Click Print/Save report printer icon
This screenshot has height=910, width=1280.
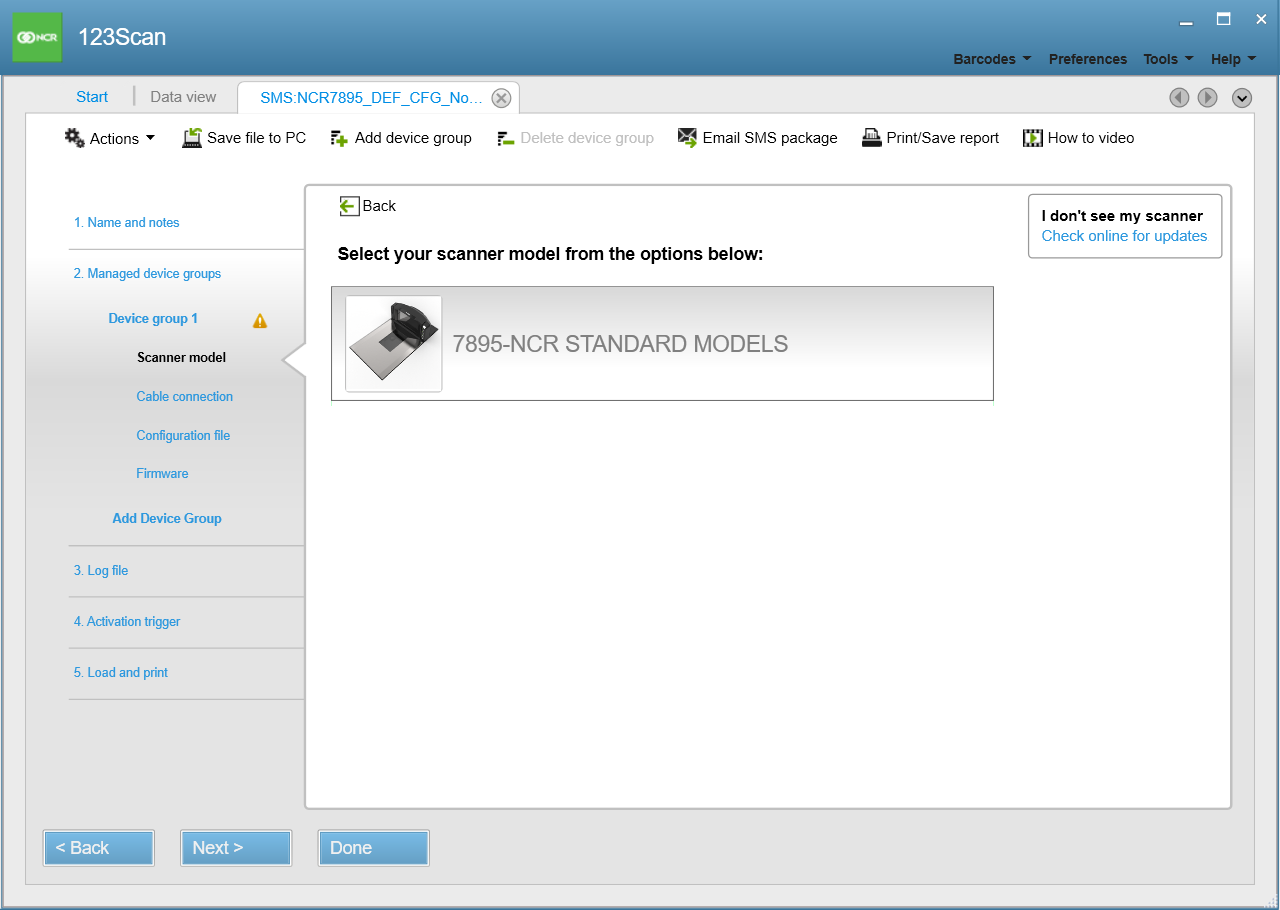(871, 138)
